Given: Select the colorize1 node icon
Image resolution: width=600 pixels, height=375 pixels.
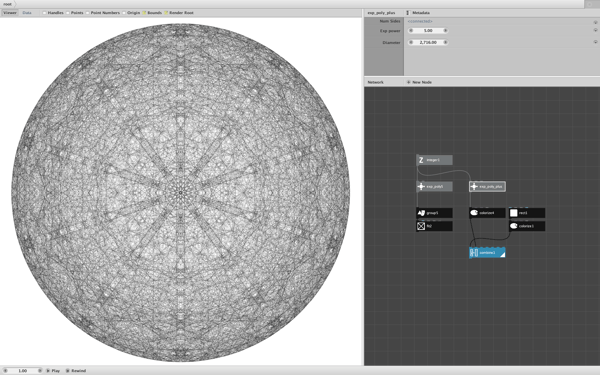Looking at the screenshot, I should [x=514, y=226].
